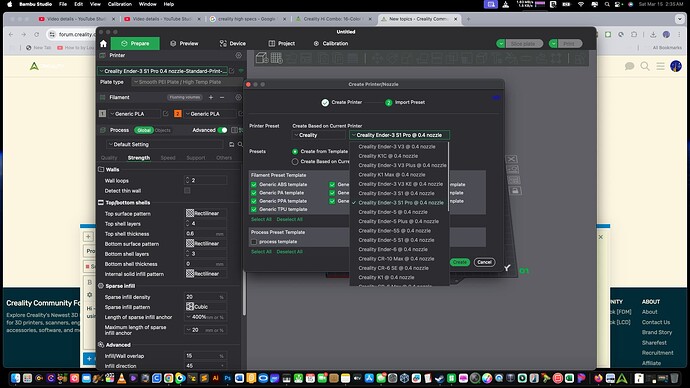Viewport: 690px width, 388px height.
Task: Open the Creality vendor dropdown
Action: click(319, 135)
